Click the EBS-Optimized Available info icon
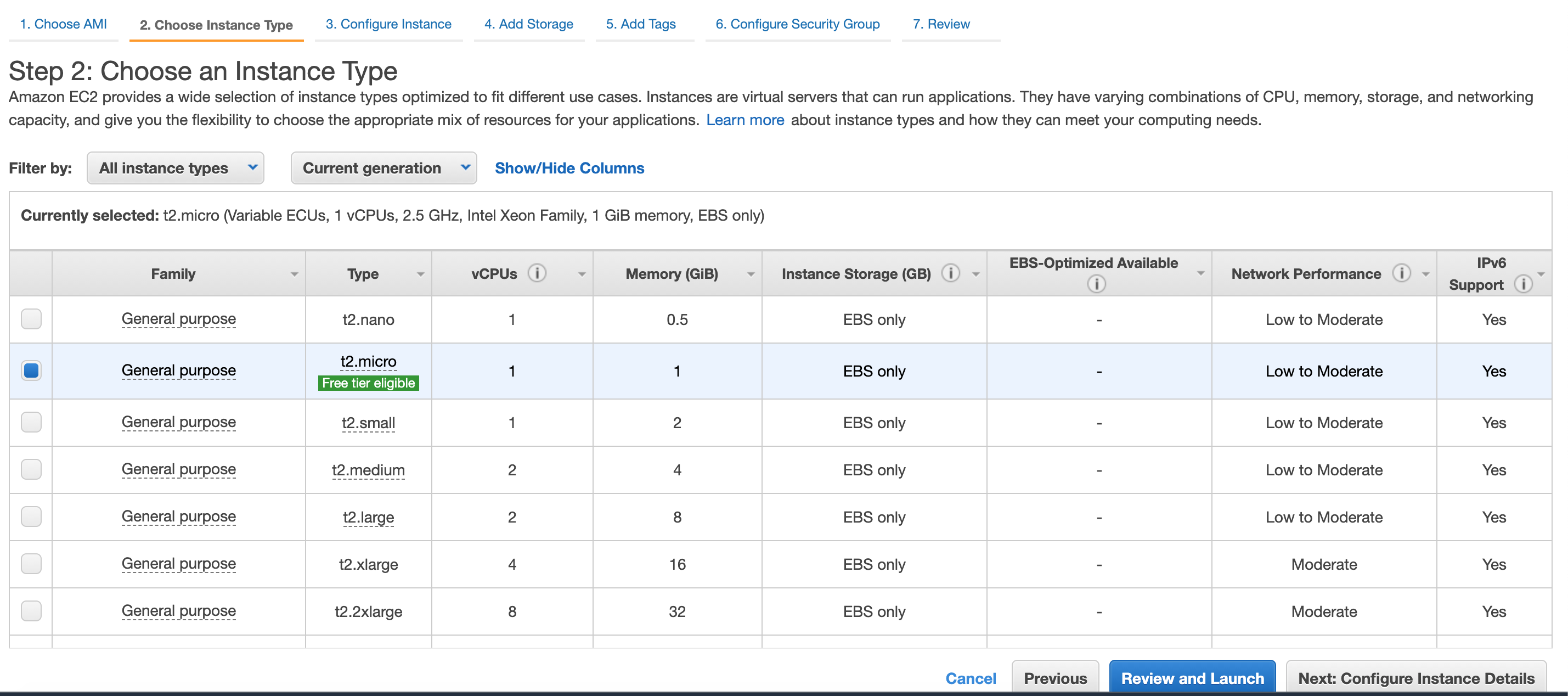 coord(1096,284)
